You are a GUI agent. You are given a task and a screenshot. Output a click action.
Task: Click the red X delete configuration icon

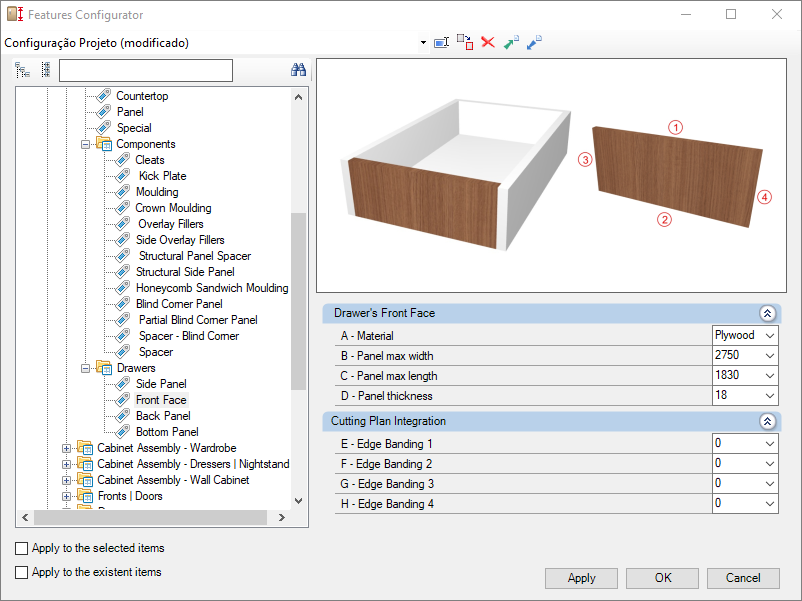tap(488, 42)
